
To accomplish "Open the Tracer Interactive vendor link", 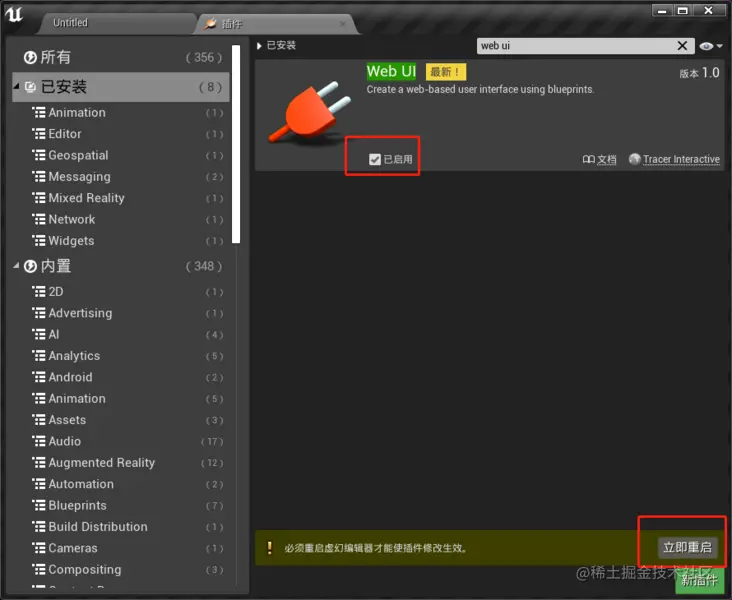I will click(681, 160).
